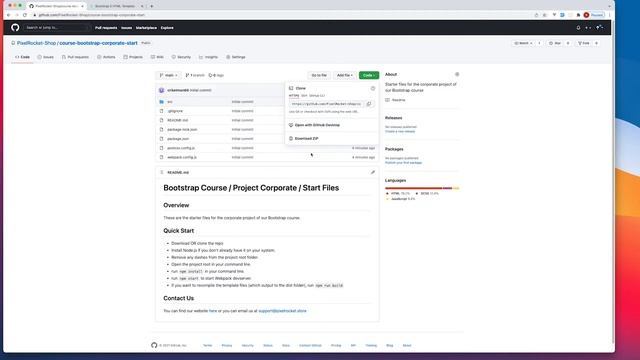The image size is (640, 360).
Task: Toggle the green Code dropdown button
Action: 369,75
